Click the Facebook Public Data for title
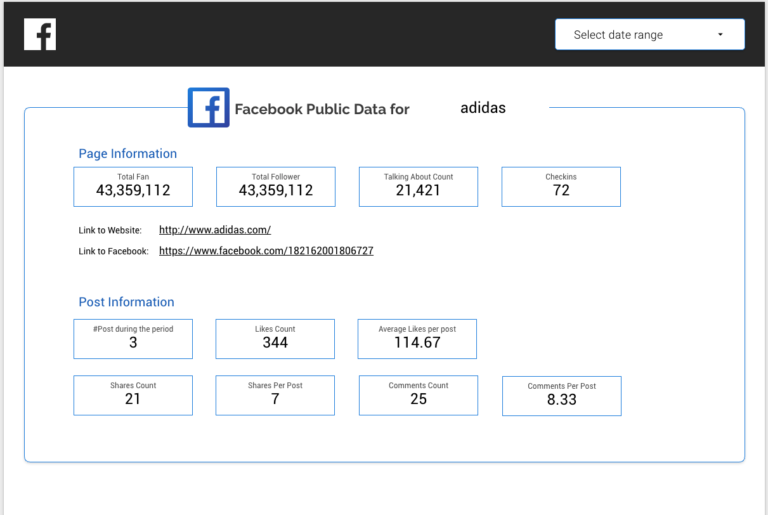This screenshot has height=515, width=768. point(322,109)
